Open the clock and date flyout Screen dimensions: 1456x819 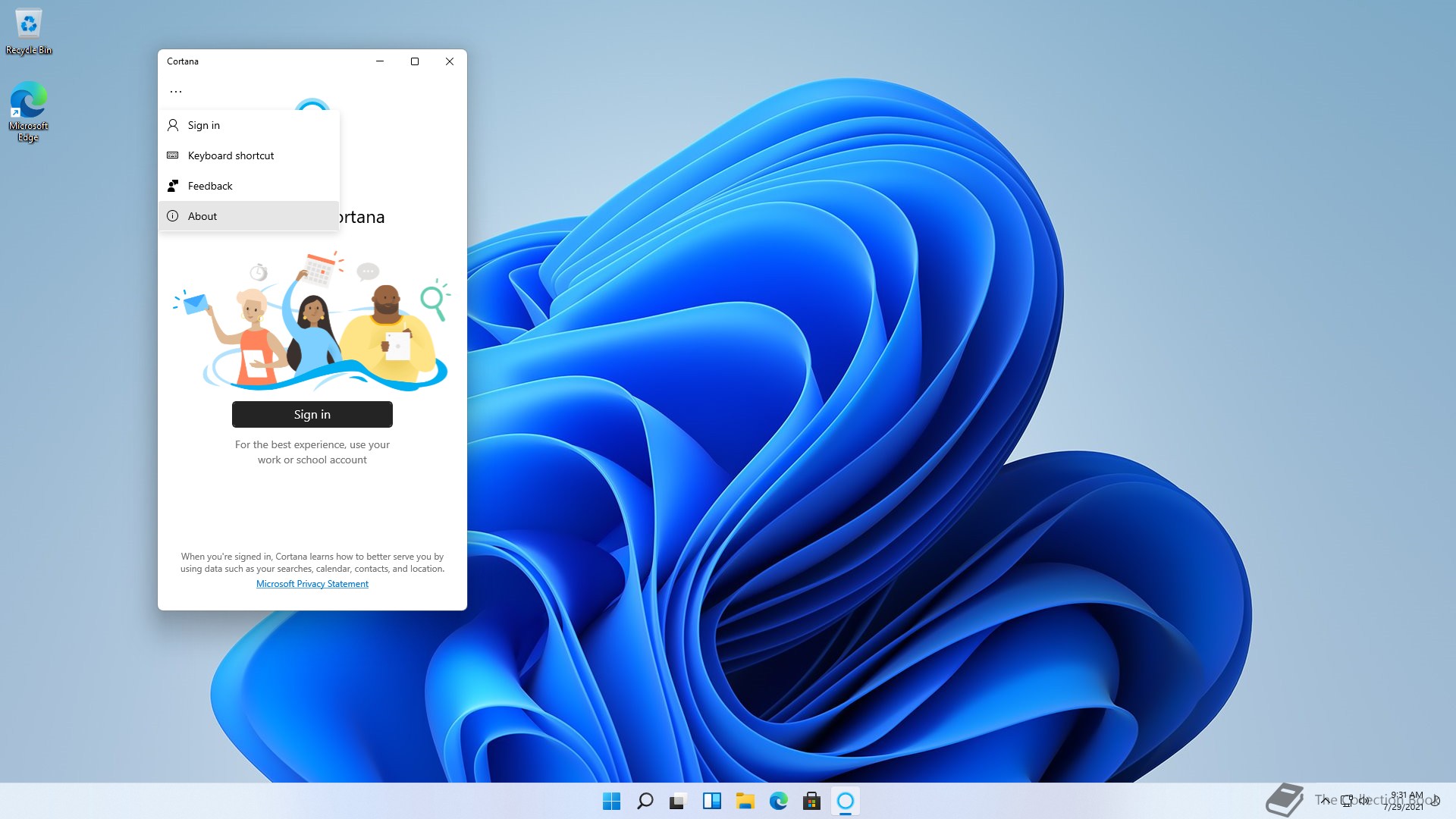[x=1405, y=801]
